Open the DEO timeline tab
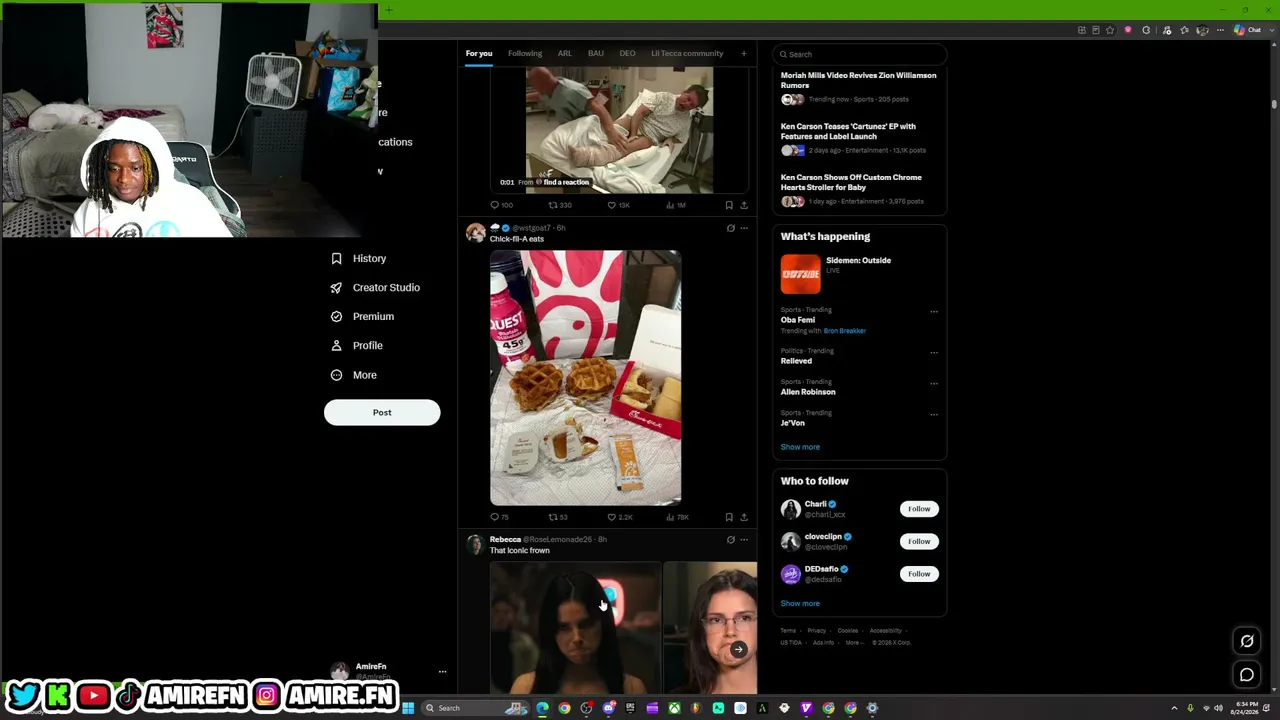This screenshot has width=1280, height=720. [x=627, y=53]
